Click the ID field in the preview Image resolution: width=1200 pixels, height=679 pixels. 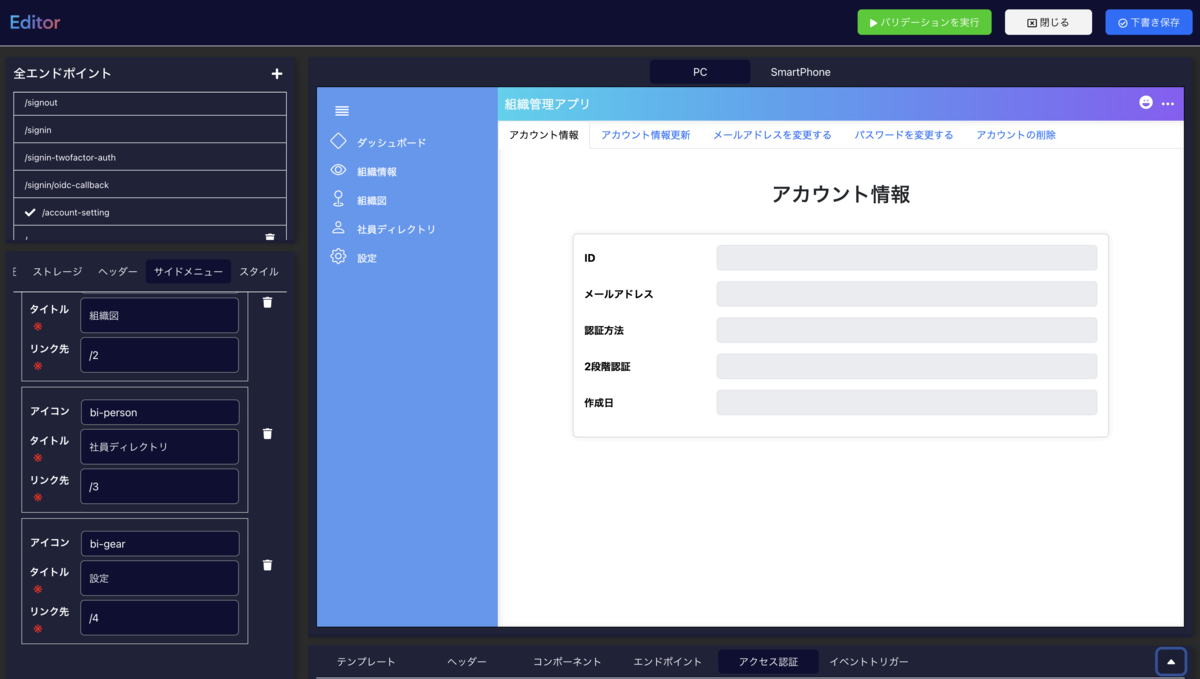(907, 258)
